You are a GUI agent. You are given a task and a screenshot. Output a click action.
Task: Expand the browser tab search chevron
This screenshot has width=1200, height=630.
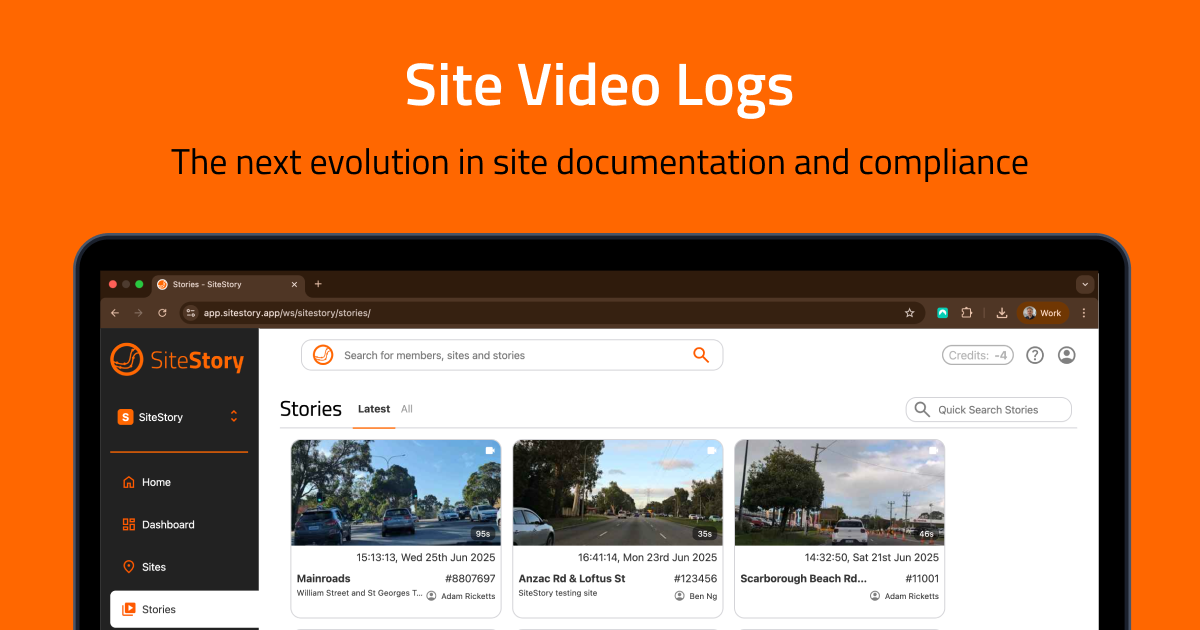click(1084, 284)
